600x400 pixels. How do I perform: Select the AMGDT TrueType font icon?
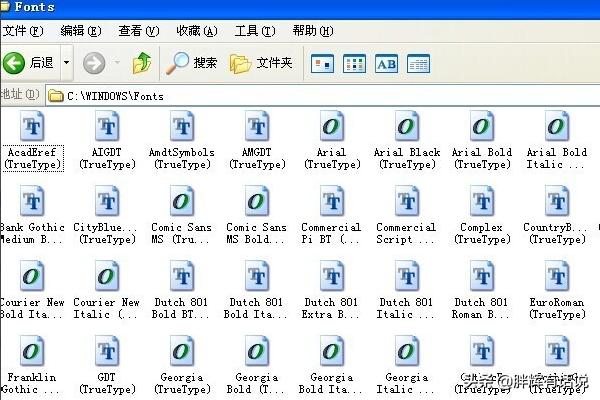[x=257, y=126]
